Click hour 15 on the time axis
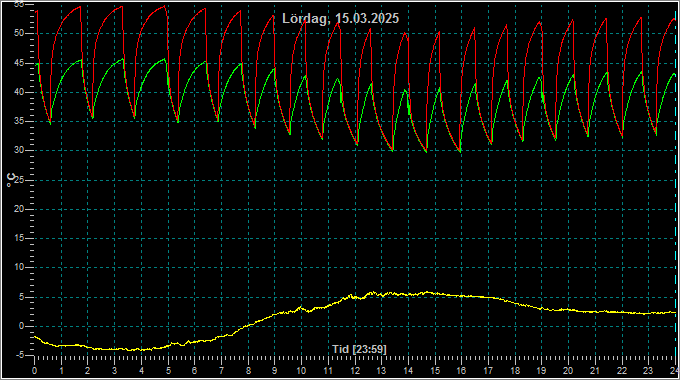The image size is (680, 380). 435,371
